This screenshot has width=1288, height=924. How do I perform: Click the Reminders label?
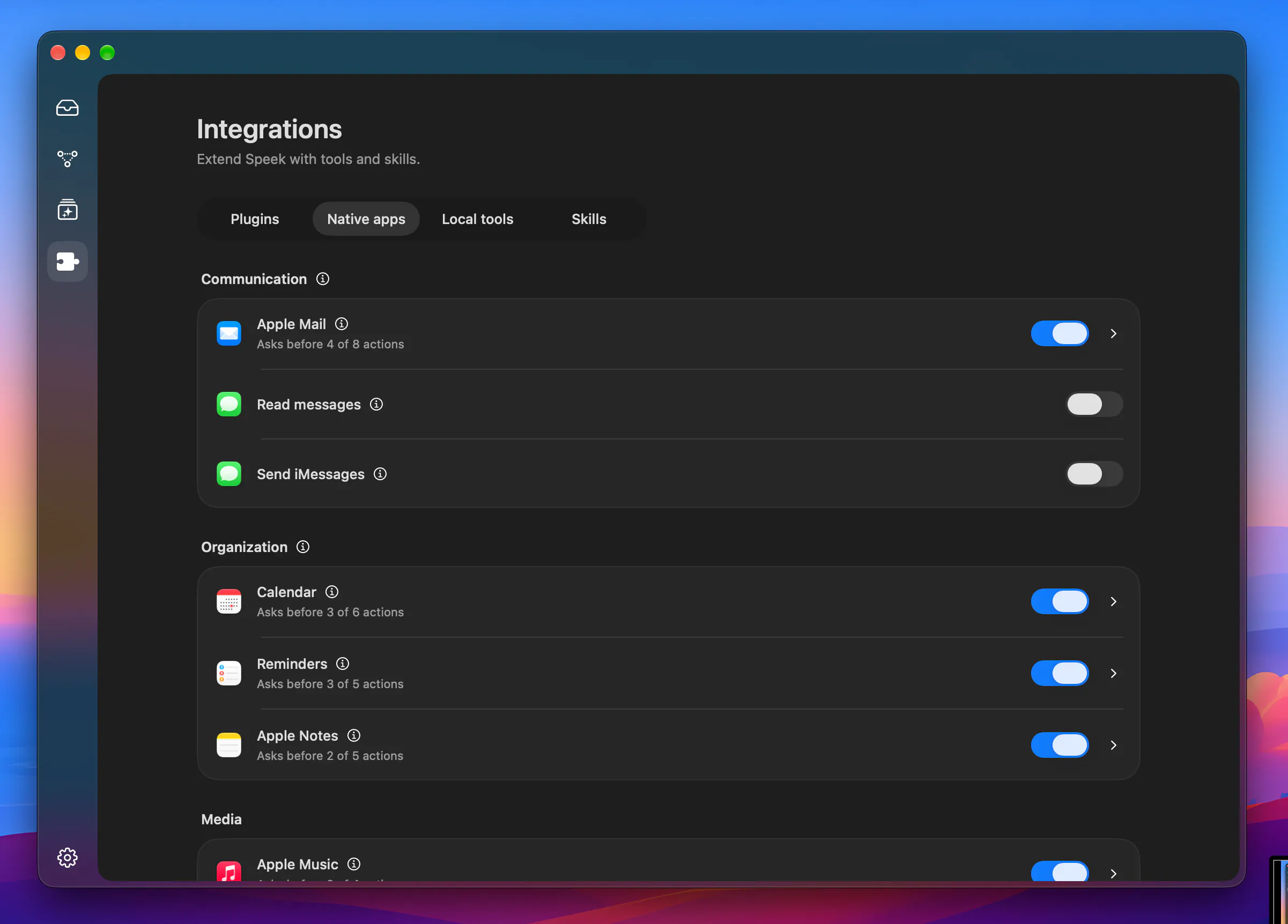coord(292,664)
